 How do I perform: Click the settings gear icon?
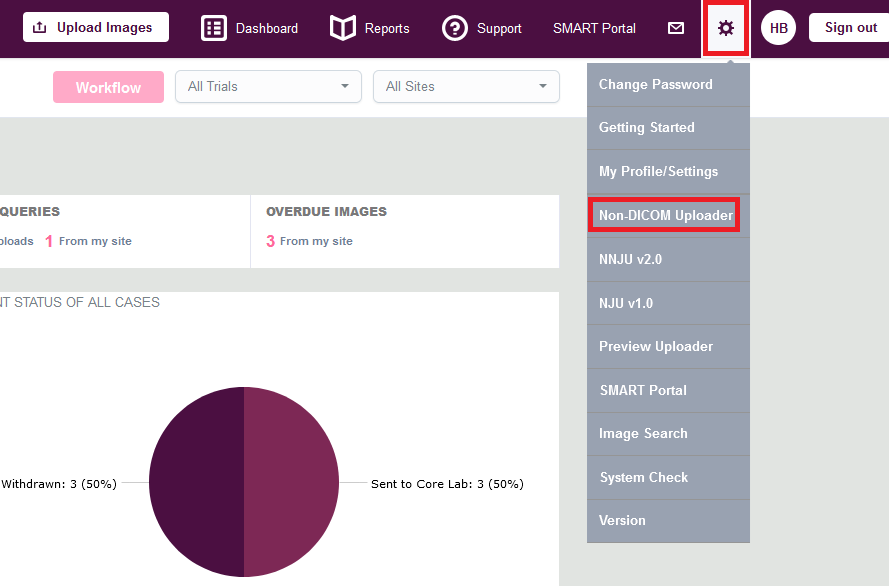(726, 28)
